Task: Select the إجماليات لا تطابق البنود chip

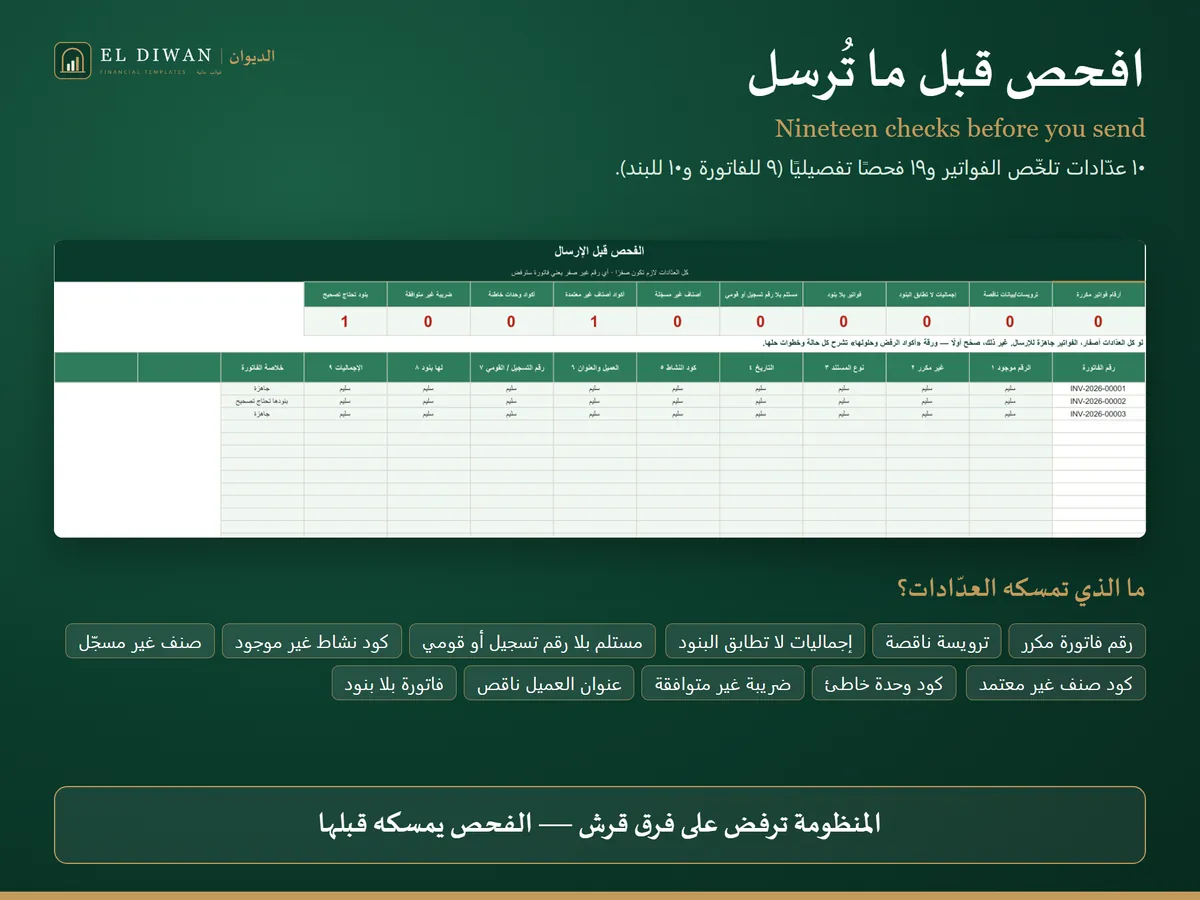Action: click(x=765, y=641)
